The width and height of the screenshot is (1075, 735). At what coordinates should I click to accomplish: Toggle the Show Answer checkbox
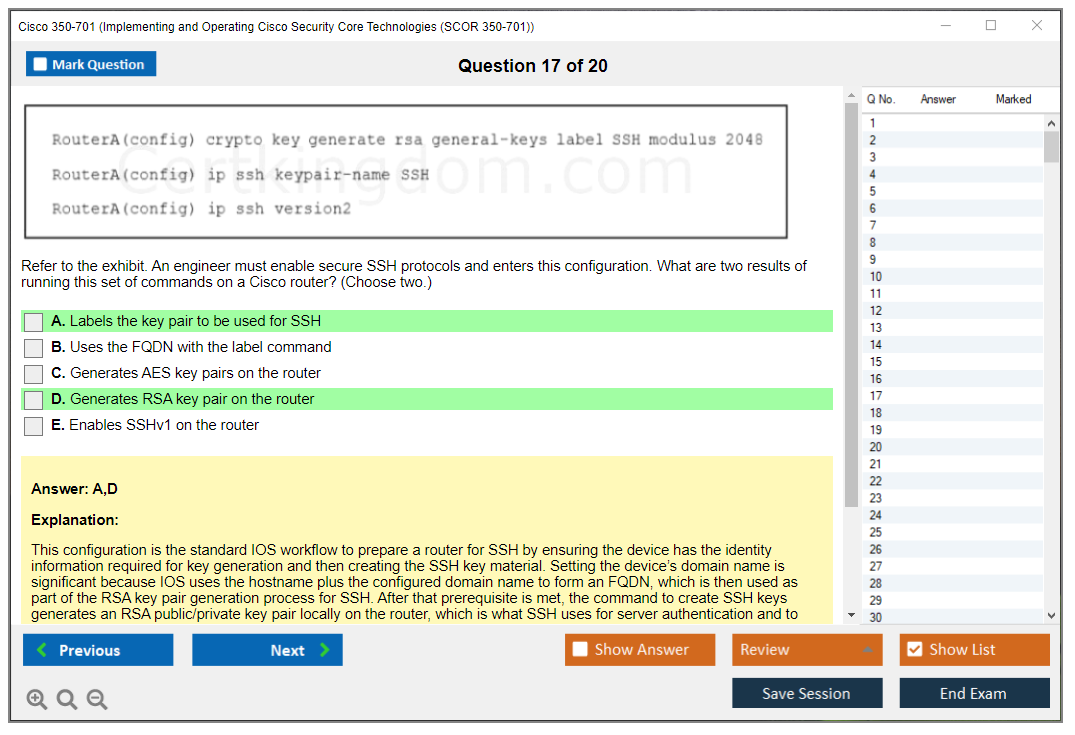point(580,649)
